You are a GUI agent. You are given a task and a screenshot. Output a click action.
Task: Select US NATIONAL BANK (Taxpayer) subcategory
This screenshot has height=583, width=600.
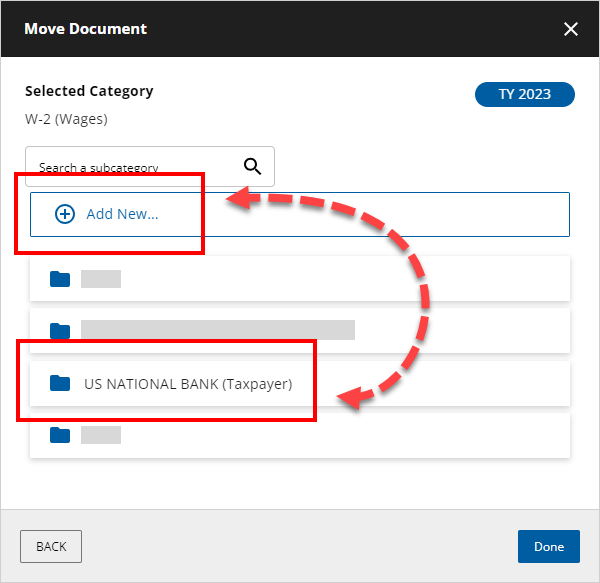pyautogui.click(x=299, y=383)
